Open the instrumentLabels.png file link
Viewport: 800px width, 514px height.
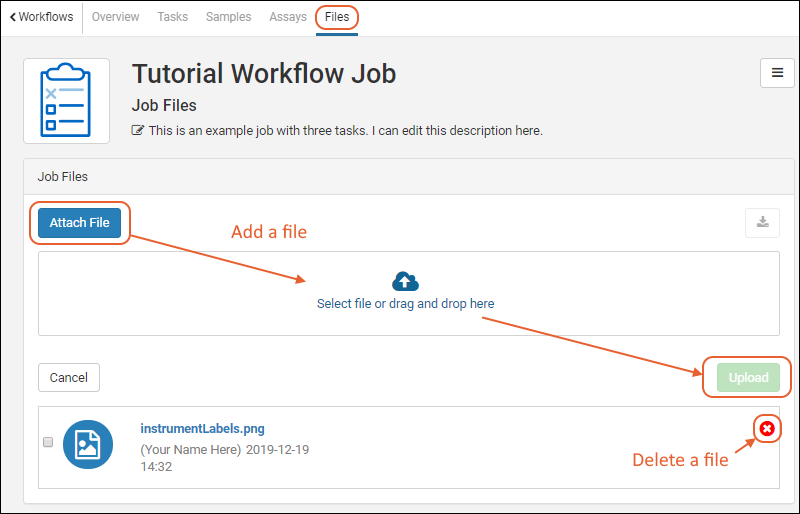click(x=202, y=429)
